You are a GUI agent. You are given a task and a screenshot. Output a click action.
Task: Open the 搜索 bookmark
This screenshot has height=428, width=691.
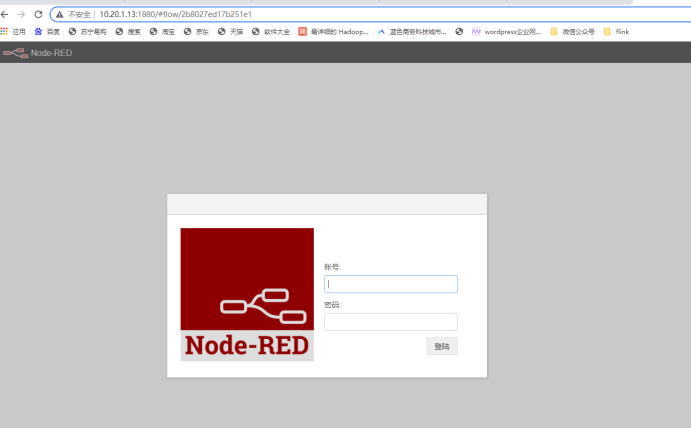pos(128,31)
